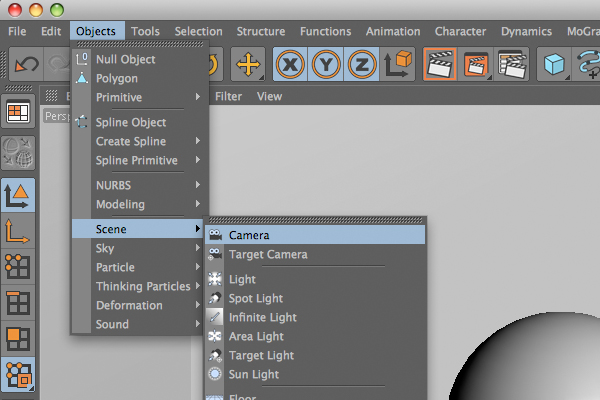This screenshot has height=400, width=600.
Task: Open the Structure menu
Action: 261,31
